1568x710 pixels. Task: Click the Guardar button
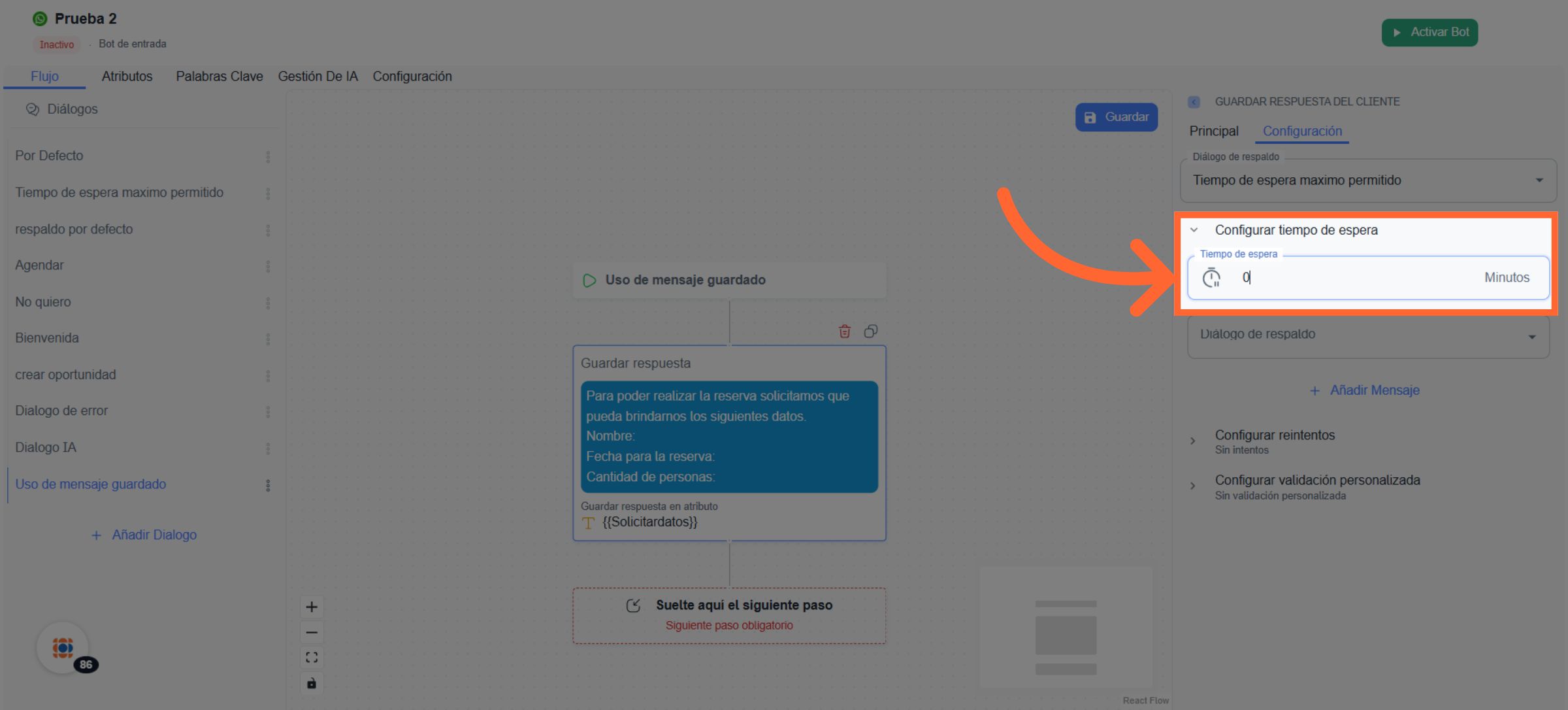tap(1116, 118)
